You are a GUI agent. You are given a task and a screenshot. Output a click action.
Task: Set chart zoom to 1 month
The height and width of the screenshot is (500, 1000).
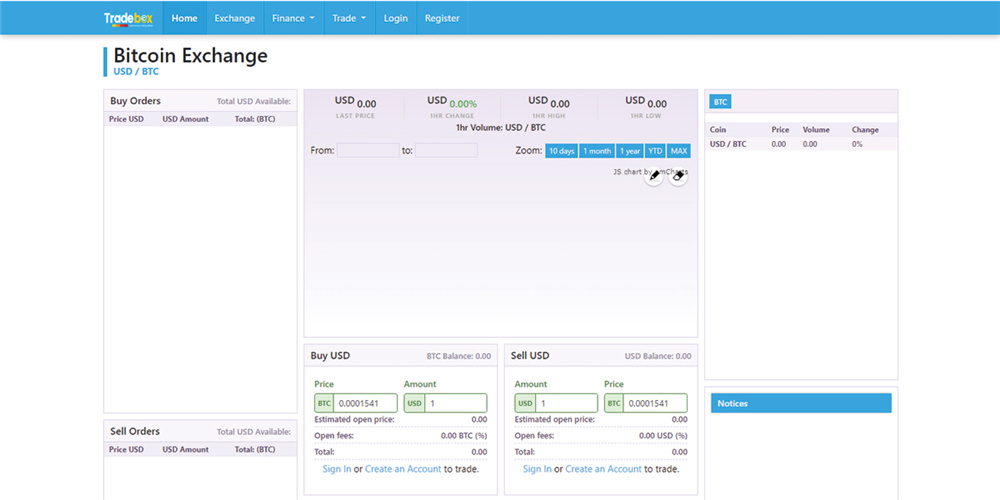point(597,151)
